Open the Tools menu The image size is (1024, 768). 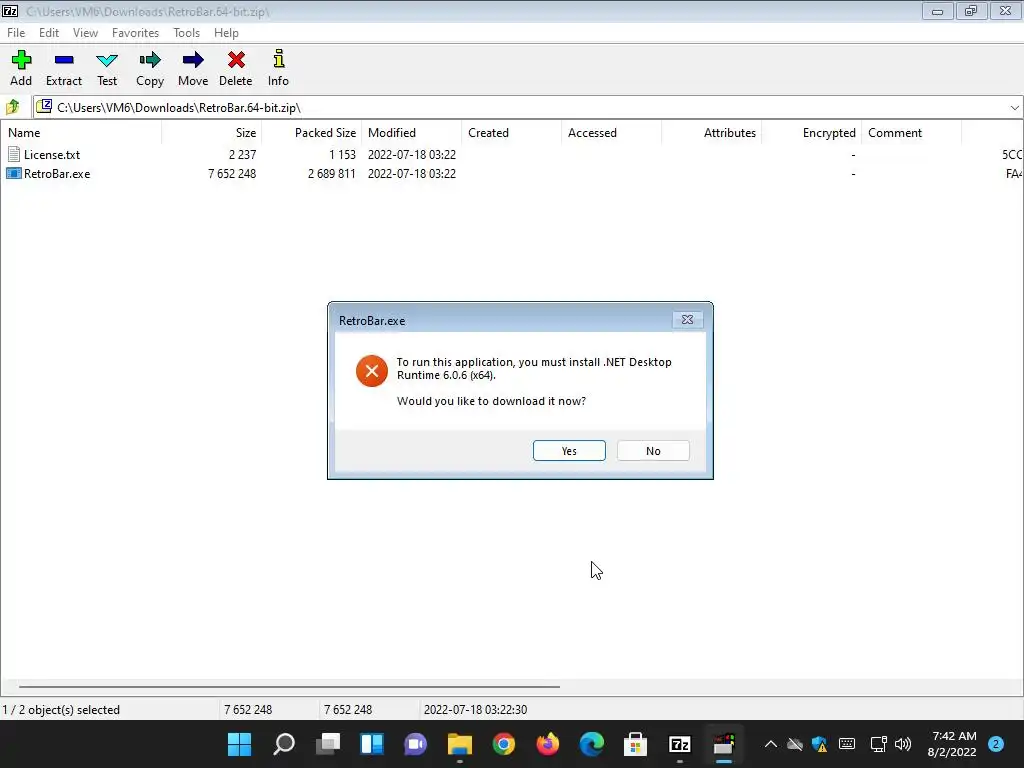point(186,33)
